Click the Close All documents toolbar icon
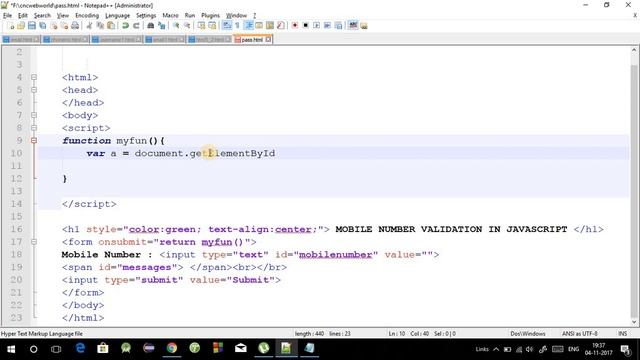640x360 pixels. pyautogui.click(x=64, y=25)
